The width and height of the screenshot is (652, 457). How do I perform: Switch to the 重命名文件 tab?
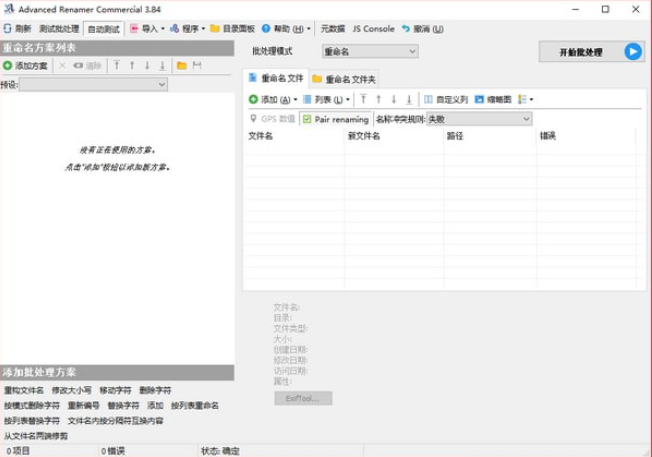[276, 78]
